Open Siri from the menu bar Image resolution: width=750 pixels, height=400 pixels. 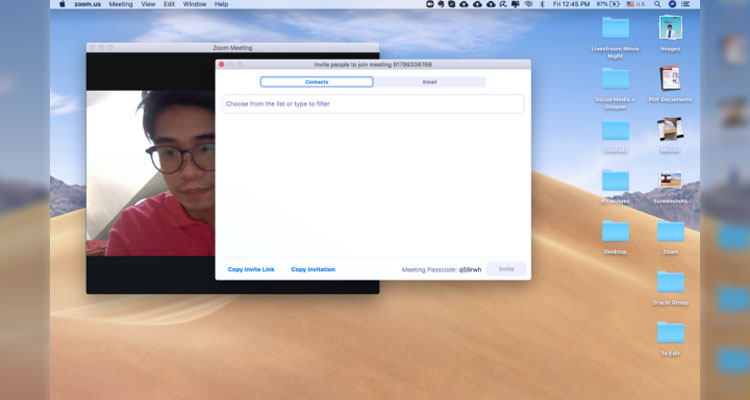[x=672, y=4]
